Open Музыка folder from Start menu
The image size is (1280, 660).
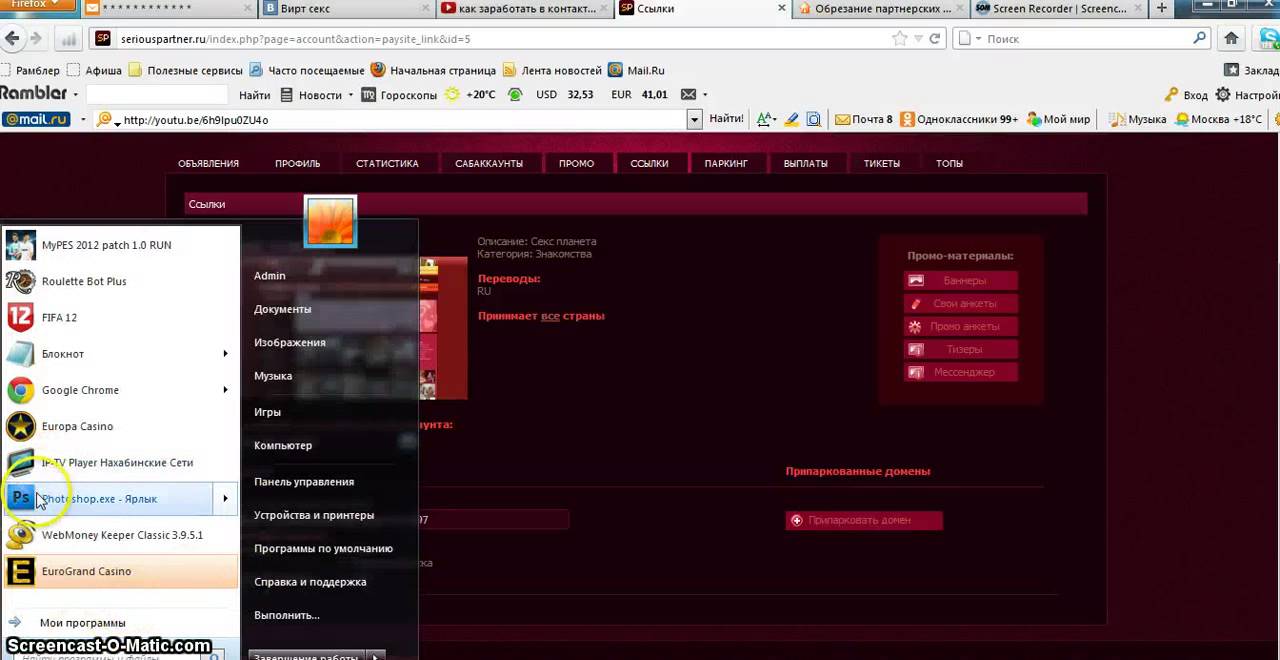click(x=273, y=376)
